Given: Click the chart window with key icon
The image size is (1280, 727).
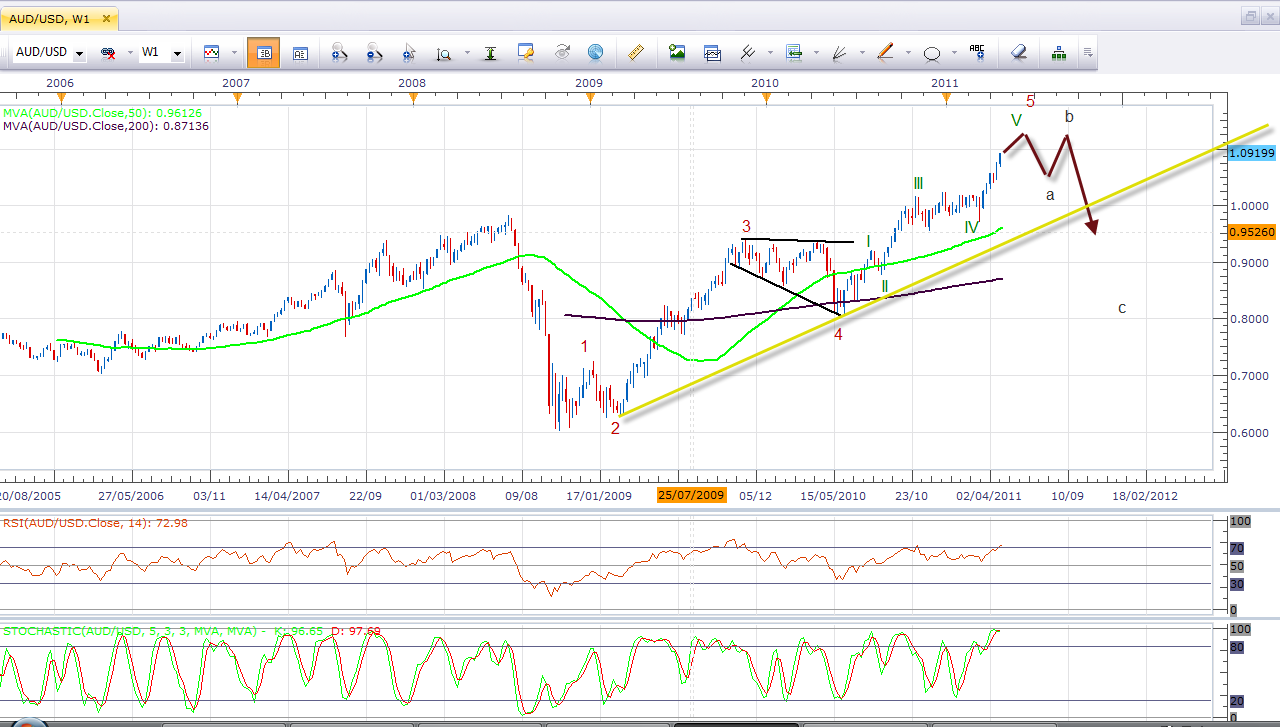Looking at the screenshot, I should 525,52.
